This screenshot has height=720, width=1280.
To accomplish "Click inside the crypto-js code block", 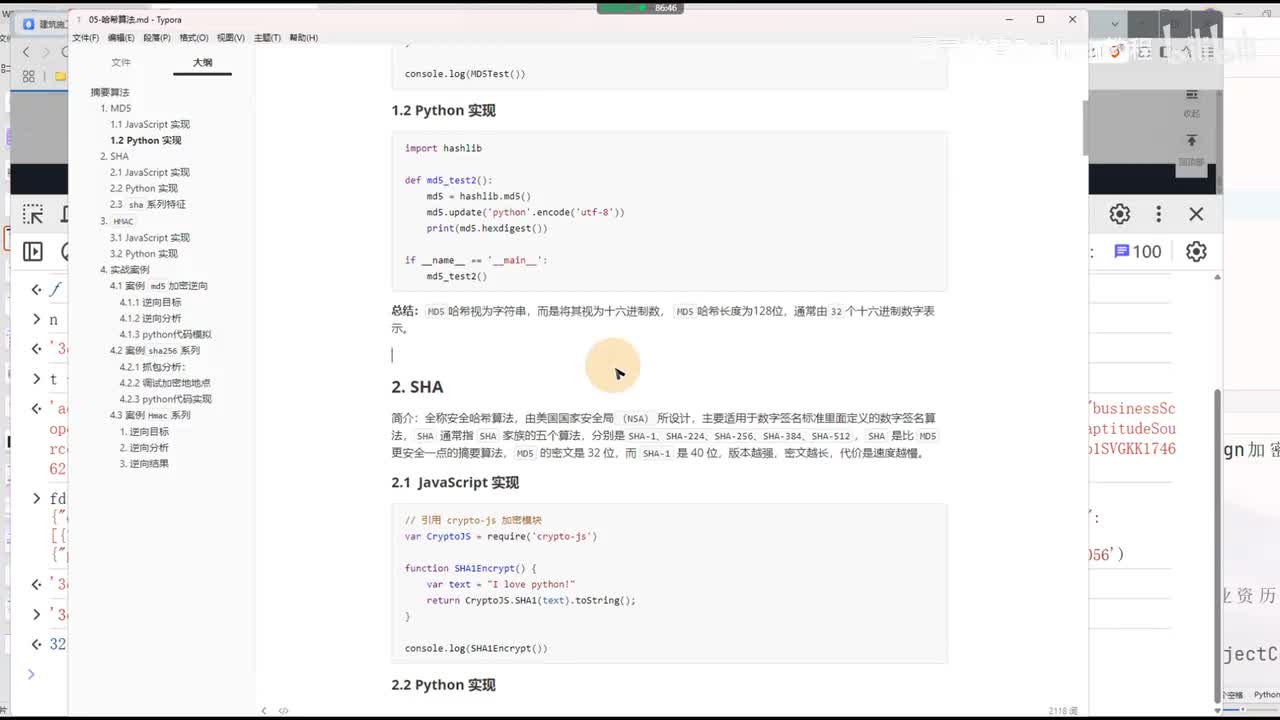I will [x=669, y=583].
